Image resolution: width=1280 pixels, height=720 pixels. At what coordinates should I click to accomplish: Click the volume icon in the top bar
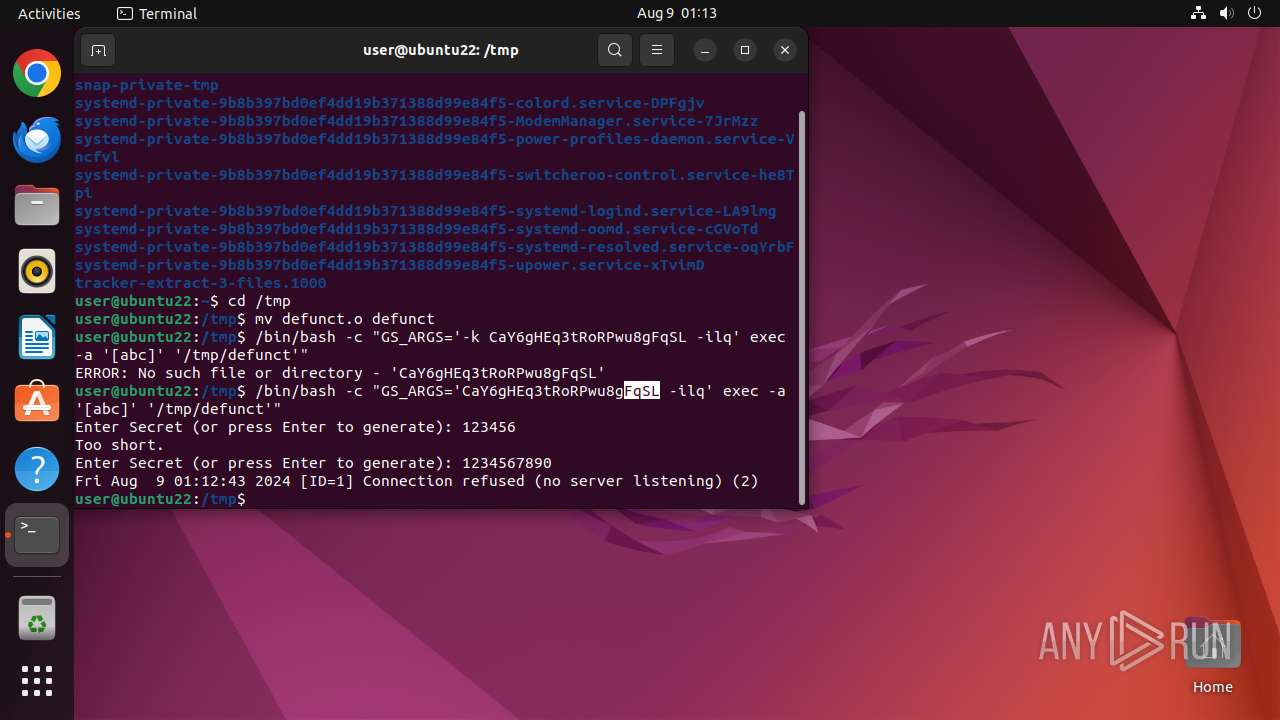[x=1227, y=13]
